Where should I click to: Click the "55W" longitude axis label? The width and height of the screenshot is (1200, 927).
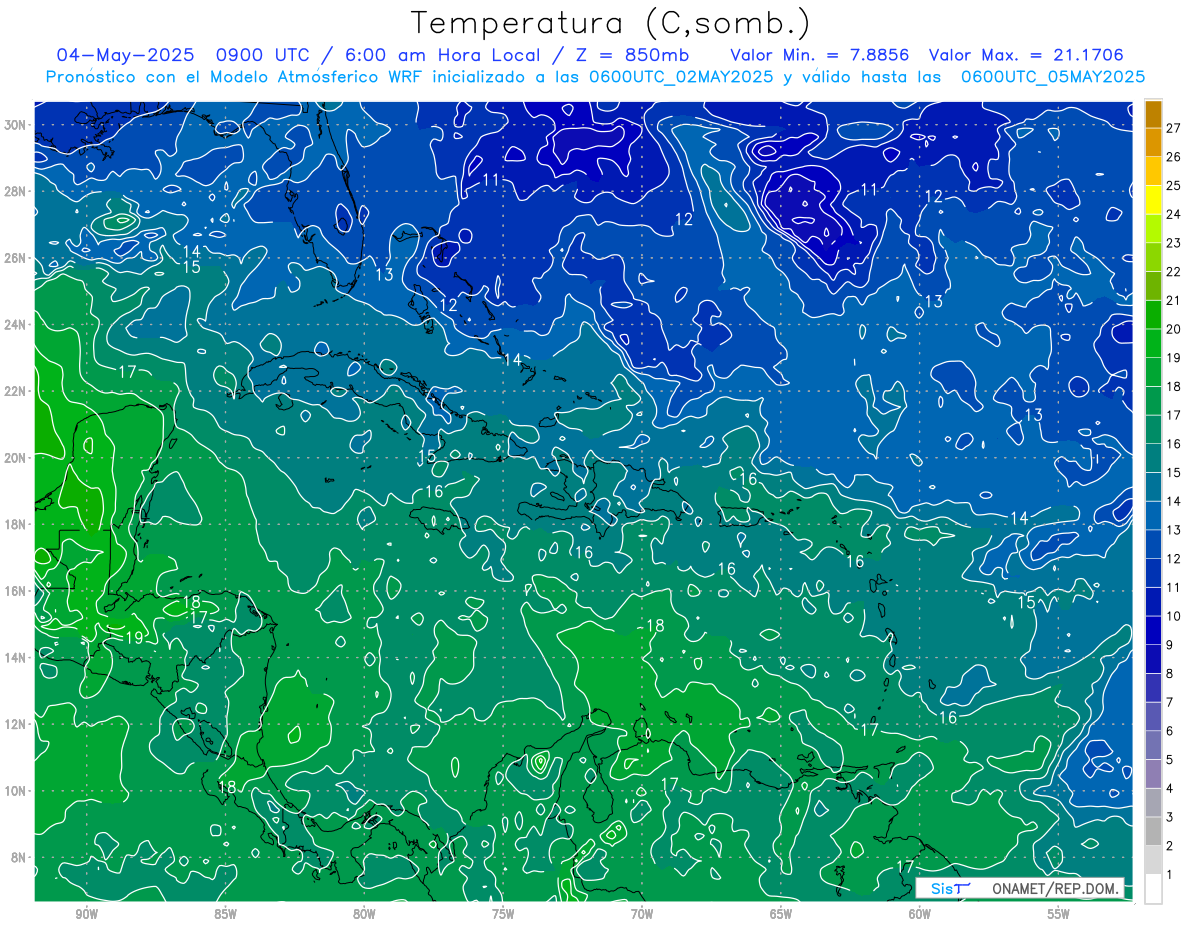[1059, 914]
